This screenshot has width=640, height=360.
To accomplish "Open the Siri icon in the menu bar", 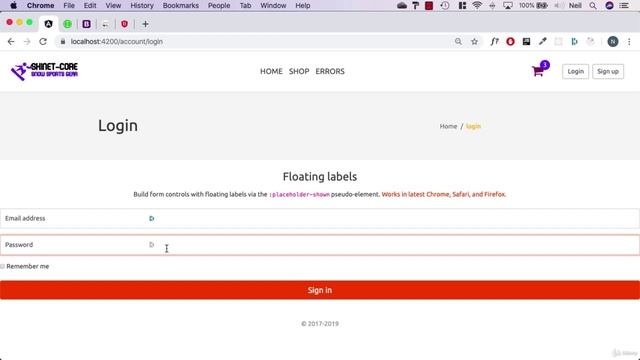I will [609, 6].
